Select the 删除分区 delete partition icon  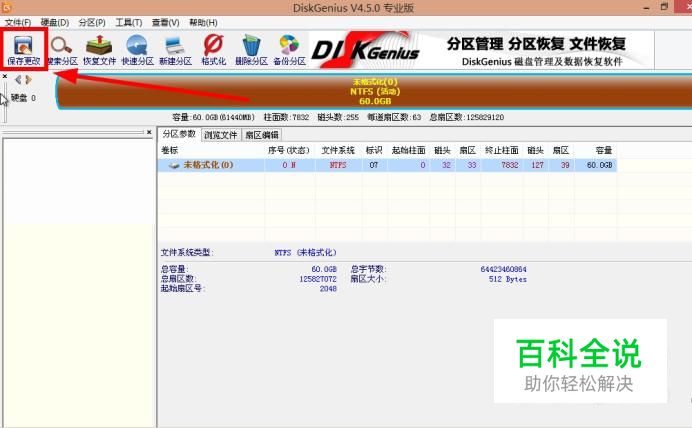click(x=251, y=50)
